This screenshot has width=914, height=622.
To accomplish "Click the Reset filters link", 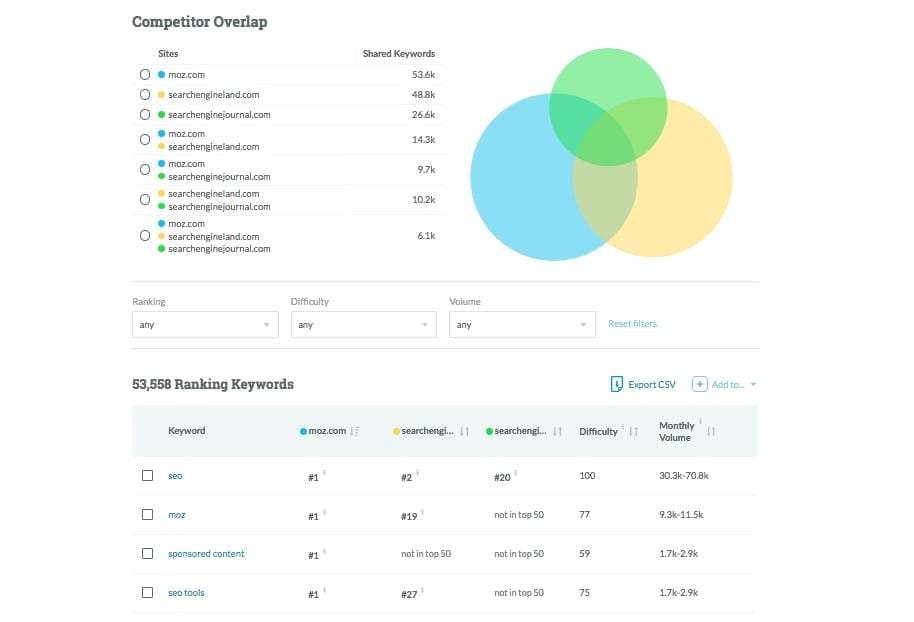I will click(x=632, y=324).
